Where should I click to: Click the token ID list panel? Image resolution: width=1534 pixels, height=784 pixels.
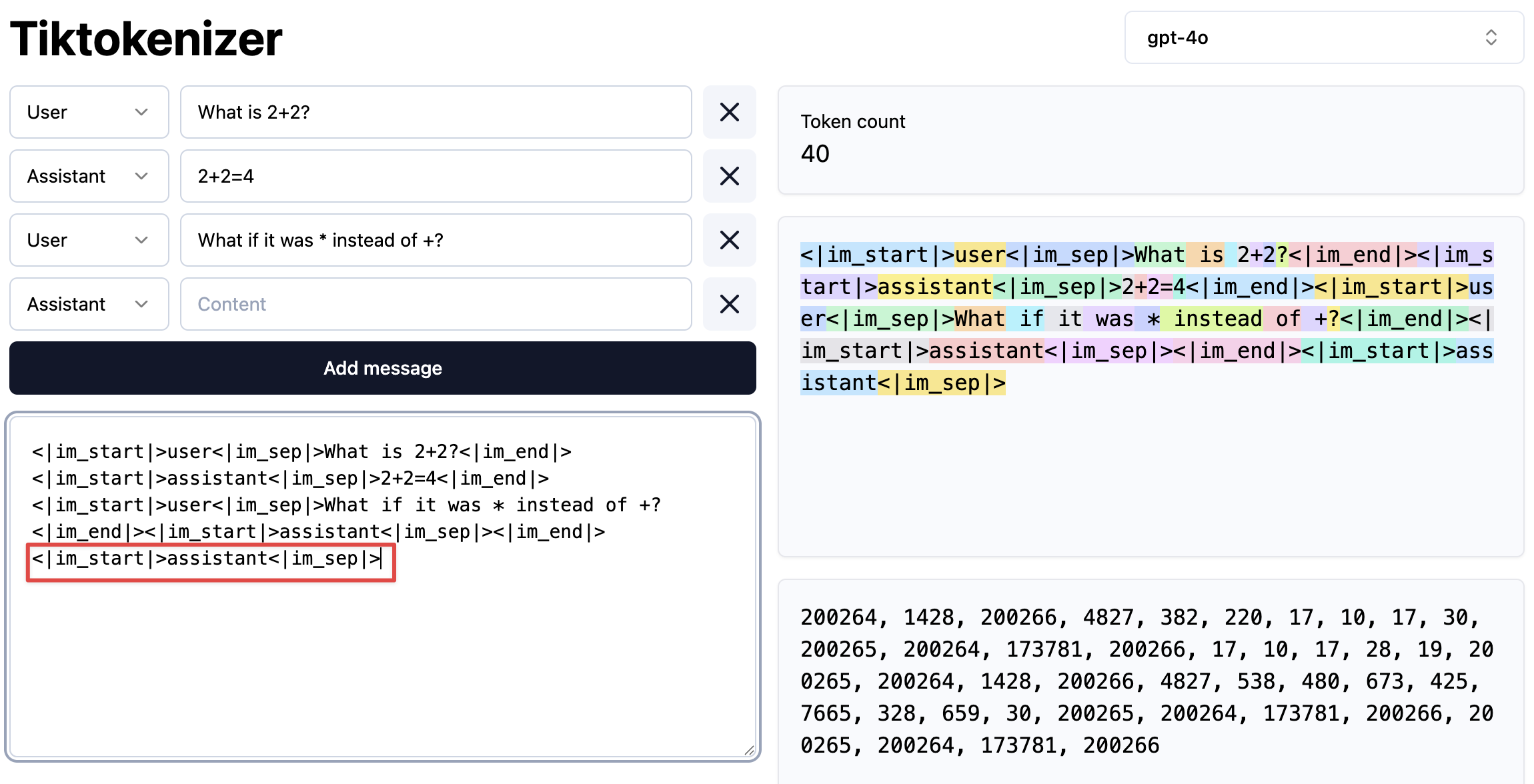(x=1150, y=680)
